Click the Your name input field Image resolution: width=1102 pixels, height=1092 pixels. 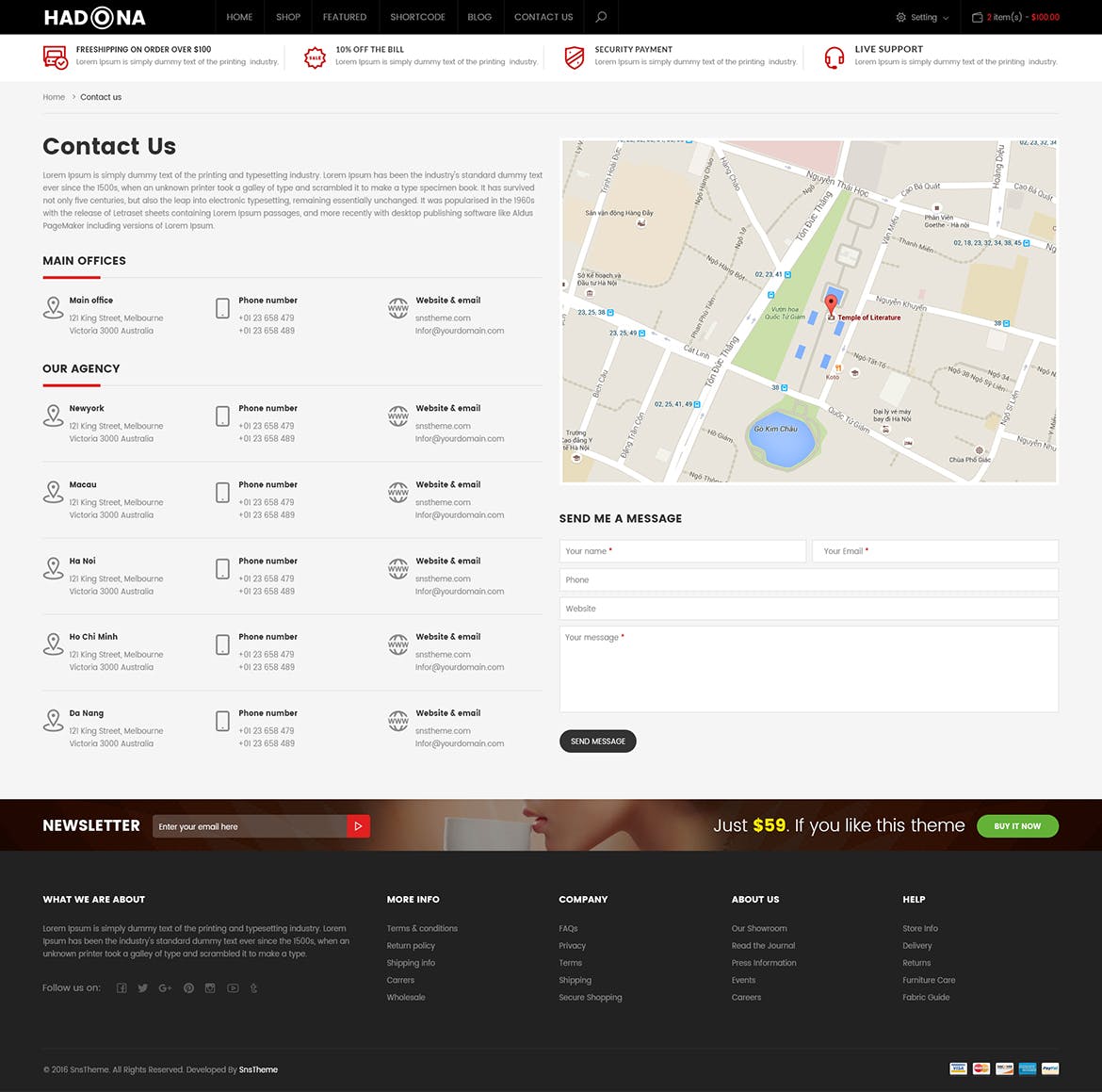682,551
